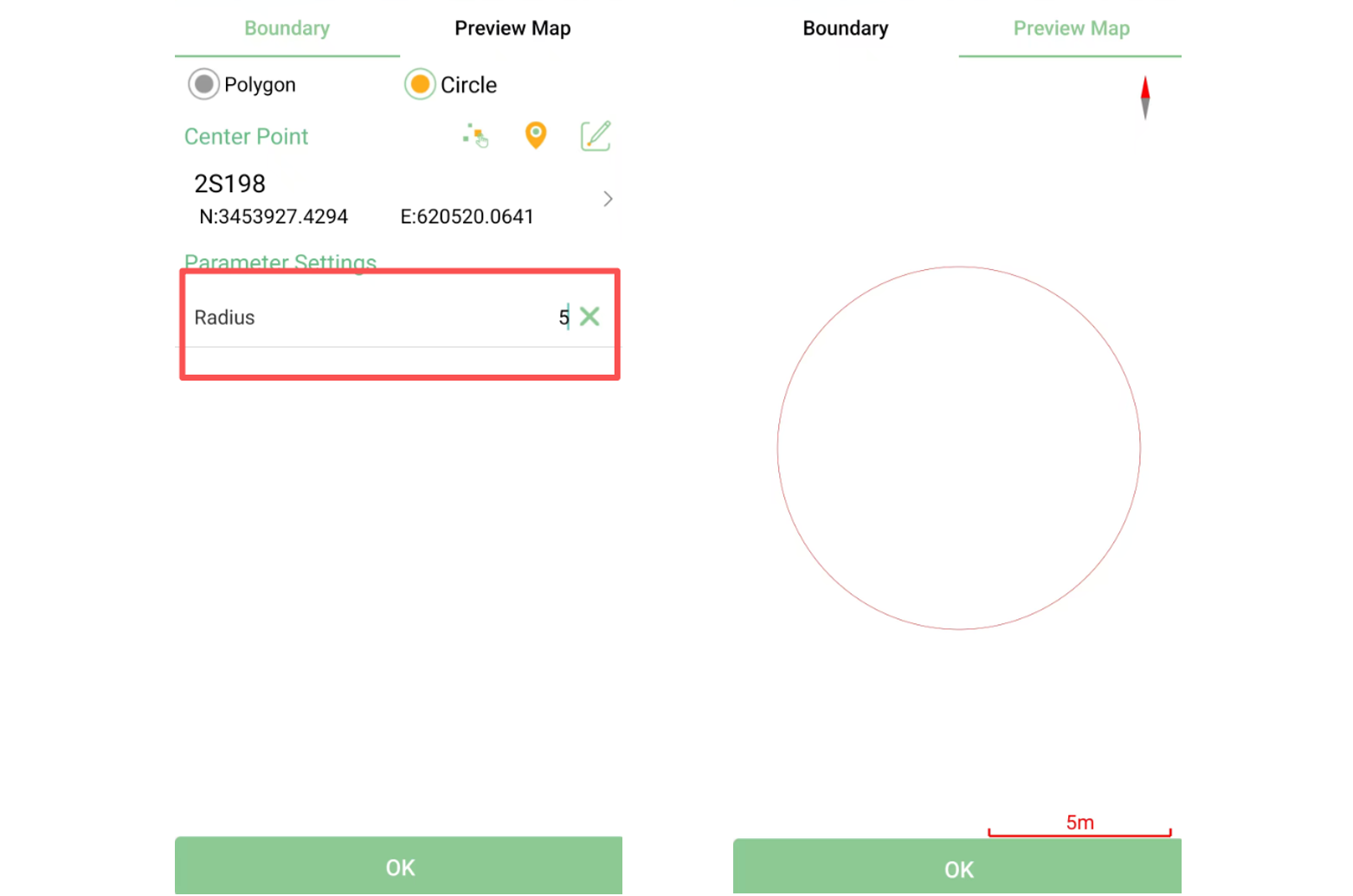Select the Circle radio button
The width and height of the screenshot is (1353, 896).
[x=420, y=85]
